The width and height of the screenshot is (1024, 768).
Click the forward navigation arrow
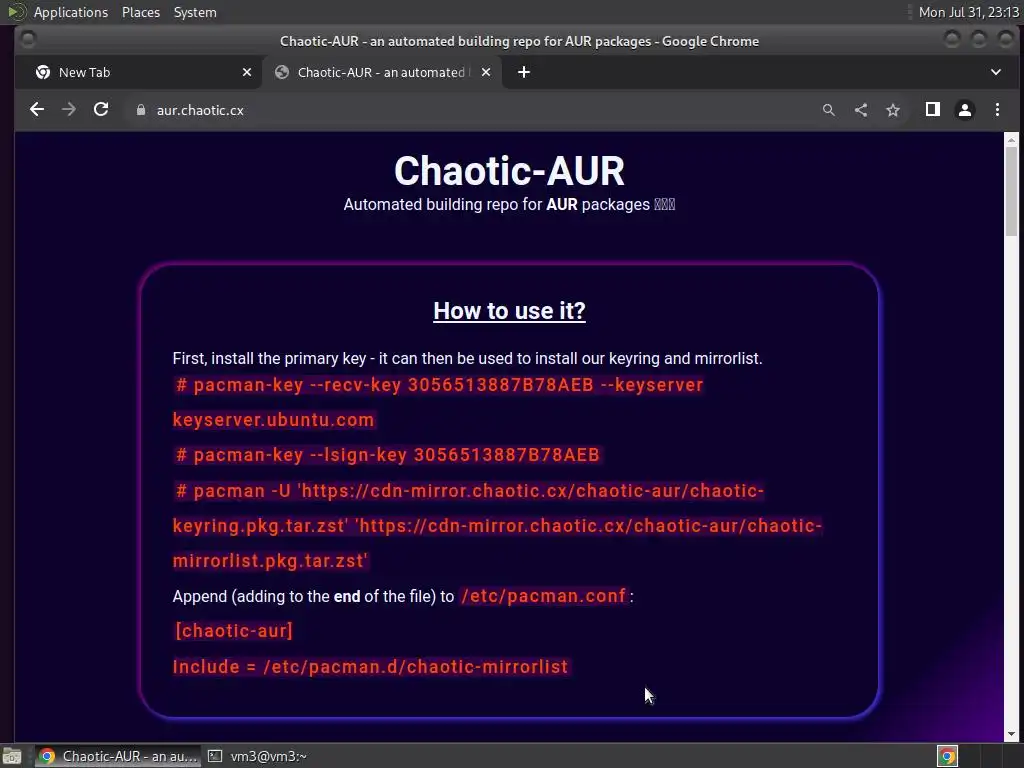click(69, 110)
